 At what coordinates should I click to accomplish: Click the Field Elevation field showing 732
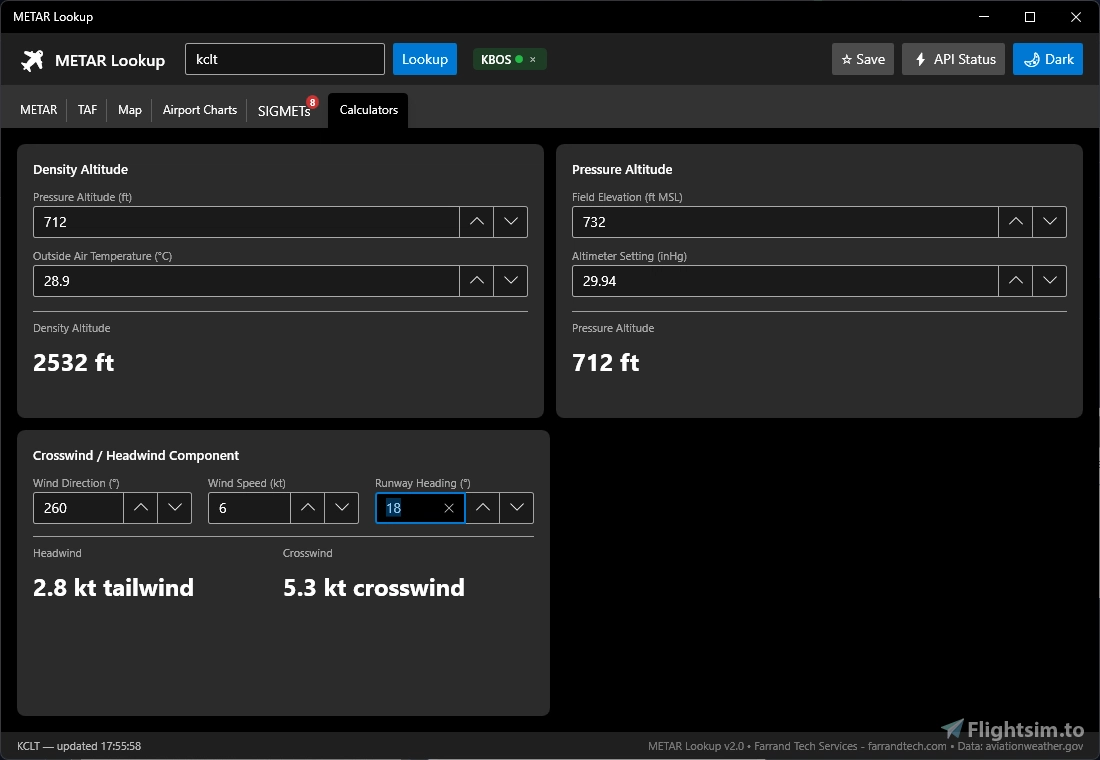[785, 222]
